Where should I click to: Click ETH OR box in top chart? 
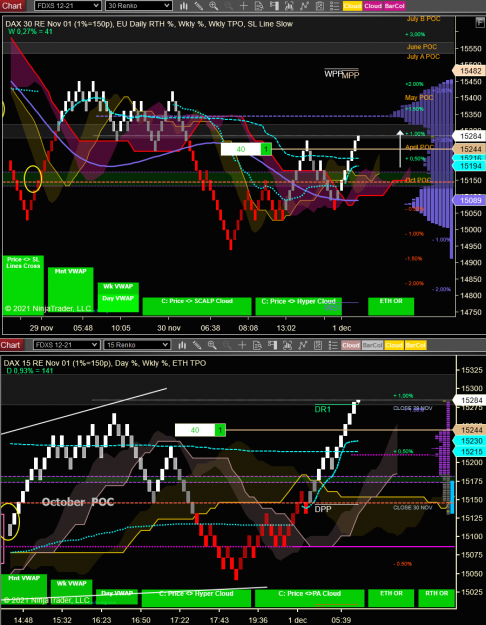pyautogui.click(x=391, y=306)
